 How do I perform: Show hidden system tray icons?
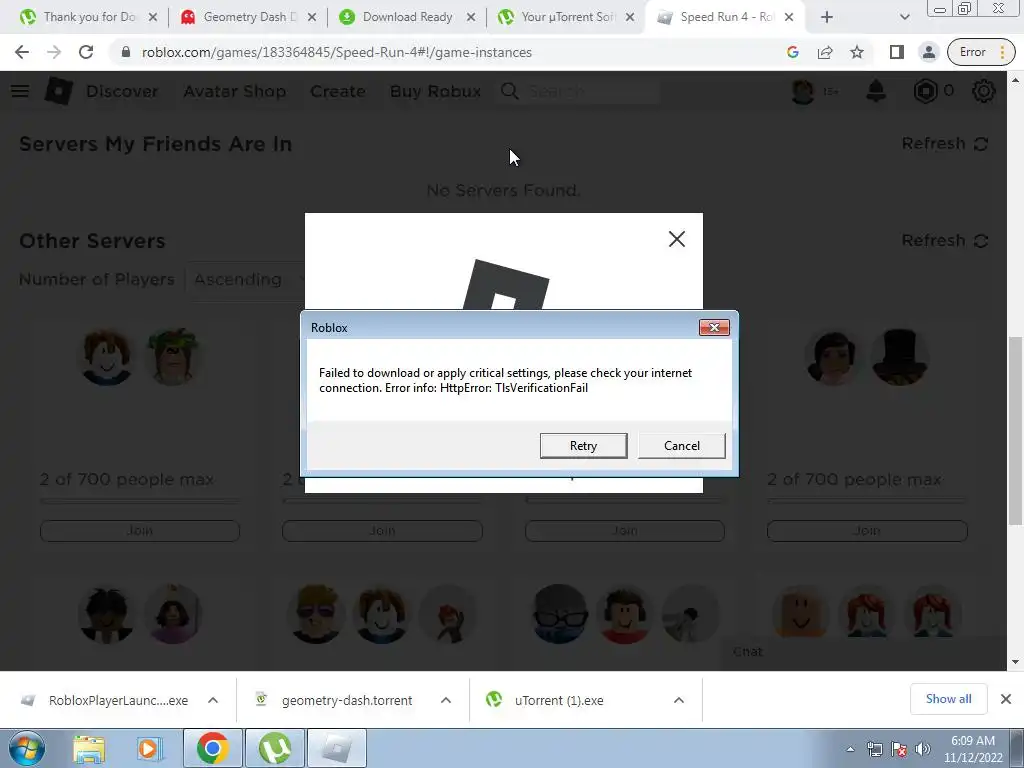[x=850, y=749]
